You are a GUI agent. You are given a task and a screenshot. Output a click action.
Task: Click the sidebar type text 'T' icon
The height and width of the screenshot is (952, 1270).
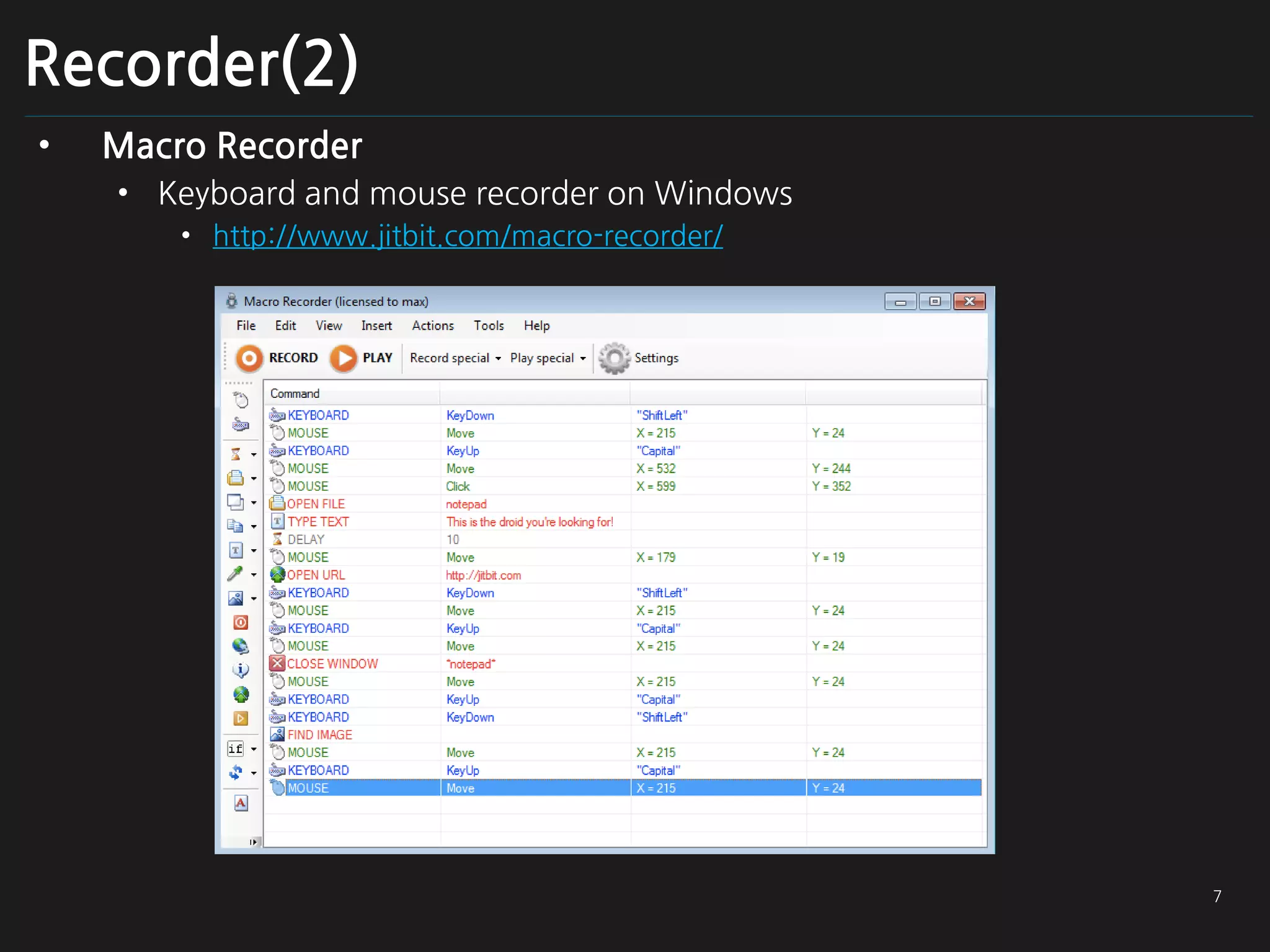[x=236, y=550]
